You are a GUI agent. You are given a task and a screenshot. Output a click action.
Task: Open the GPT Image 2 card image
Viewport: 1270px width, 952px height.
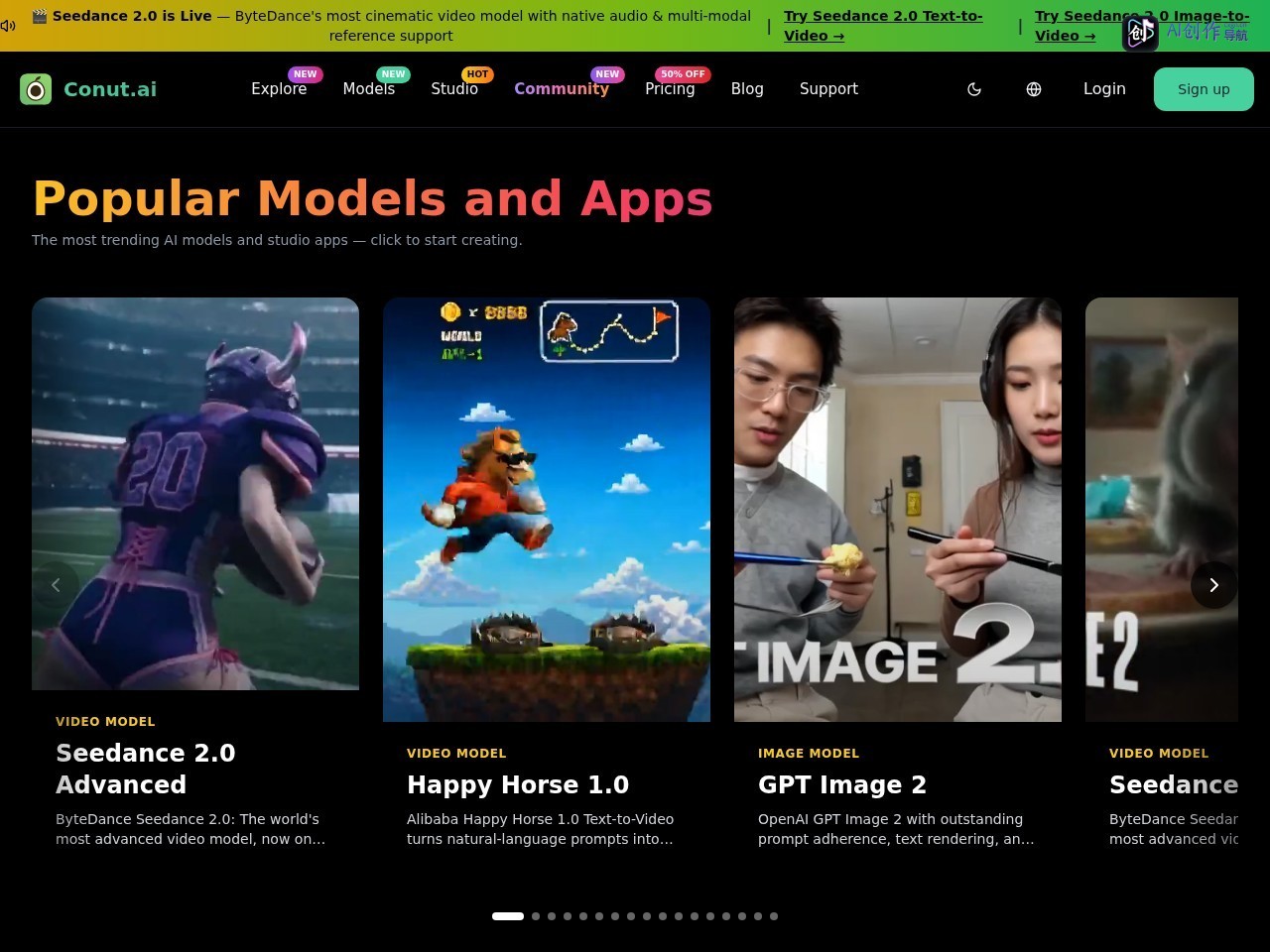tap(898, 510)
